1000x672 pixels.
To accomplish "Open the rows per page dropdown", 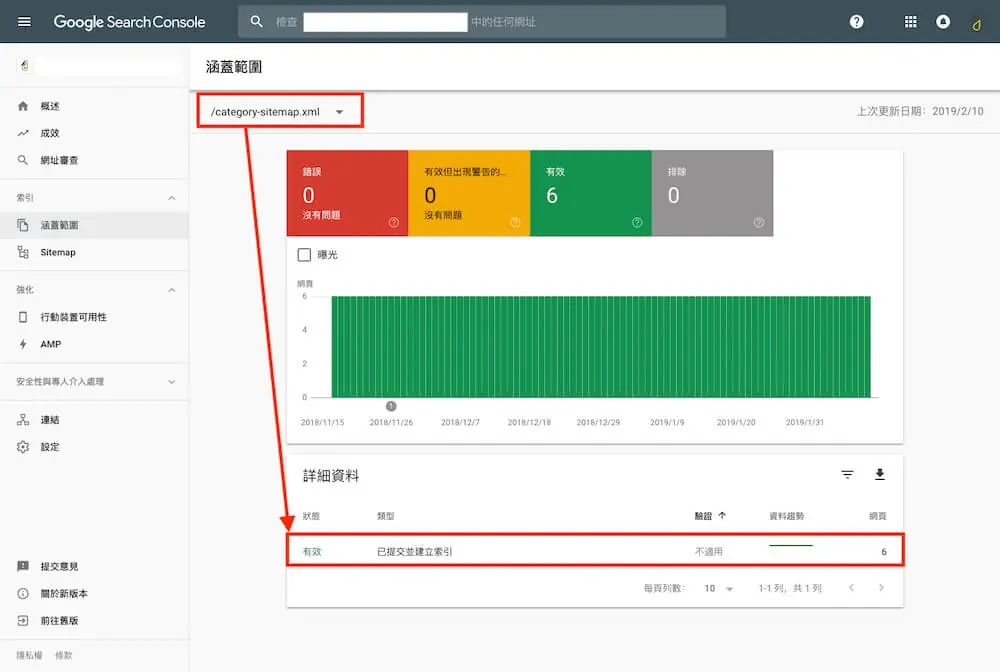I will click(x=719, y=588).
